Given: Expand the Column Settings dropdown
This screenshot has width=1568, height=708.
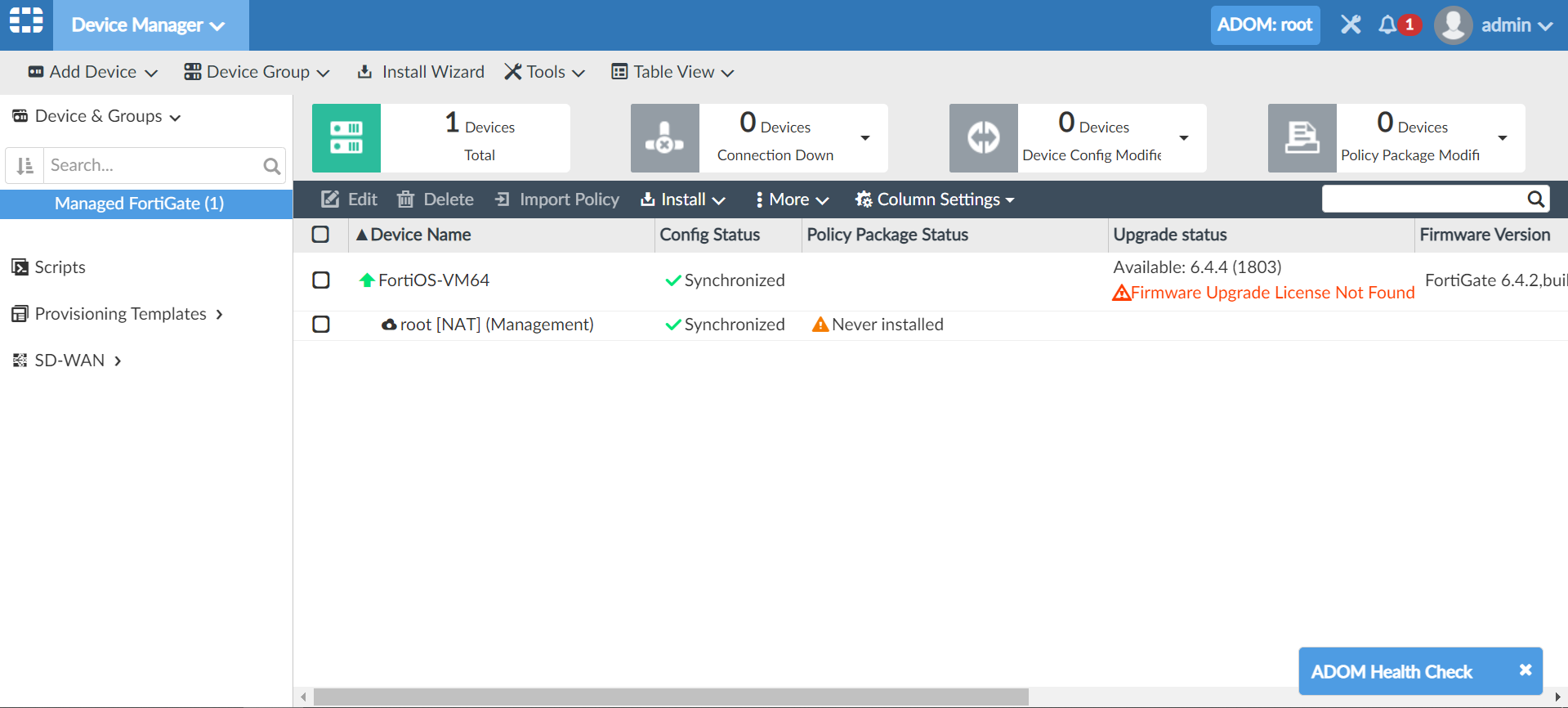Looking at the screenshot, I should (935, 199).
